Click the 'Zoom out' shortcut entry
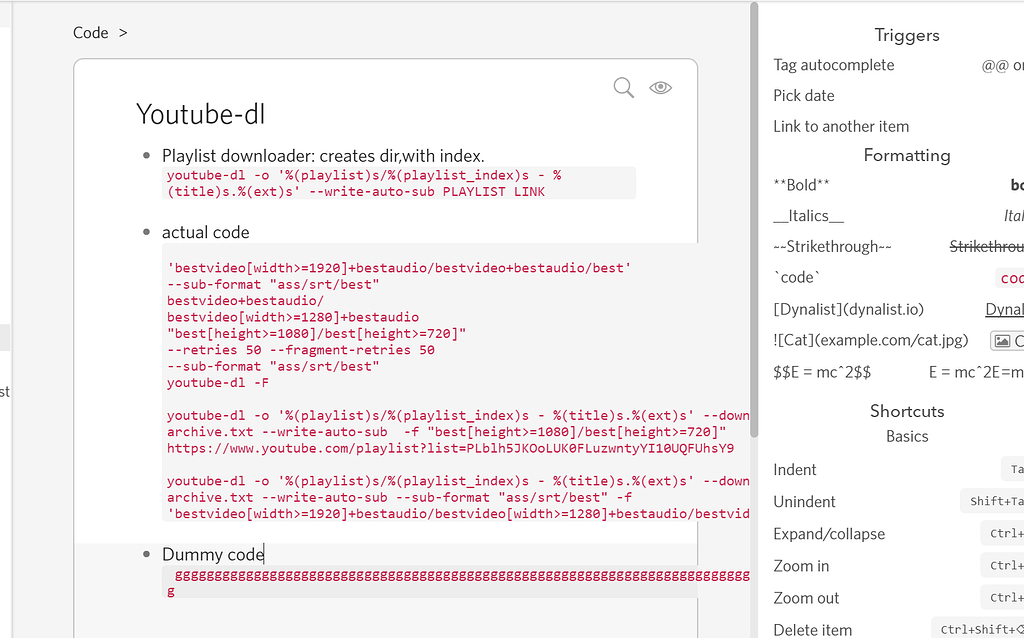The height and width of the screenshot is (638, 1024). point(806,598)
